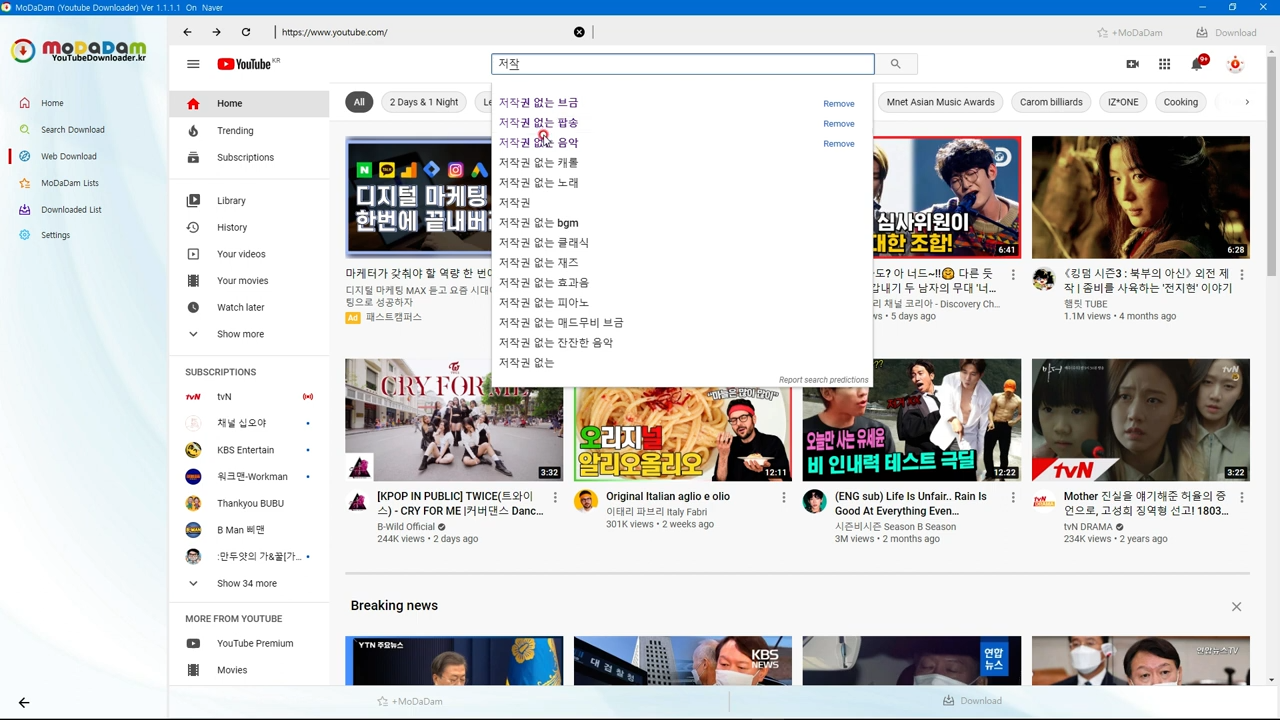Open the tvN subscription channel
This screenshot has height=720, width=1280.
tap(249, 396)
